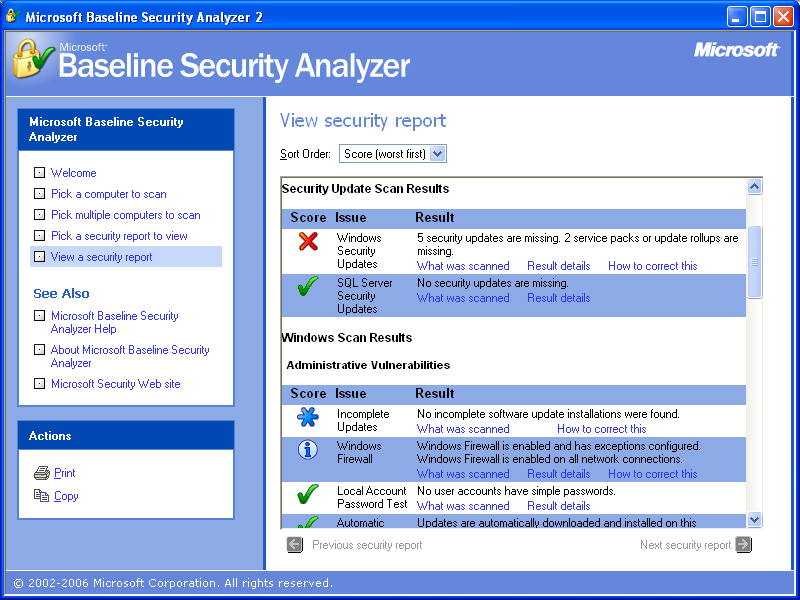Viewport: 800px width, 600px height.
Task: Open What was scanned for Local Account Password Test
Action: click(463, 506)
